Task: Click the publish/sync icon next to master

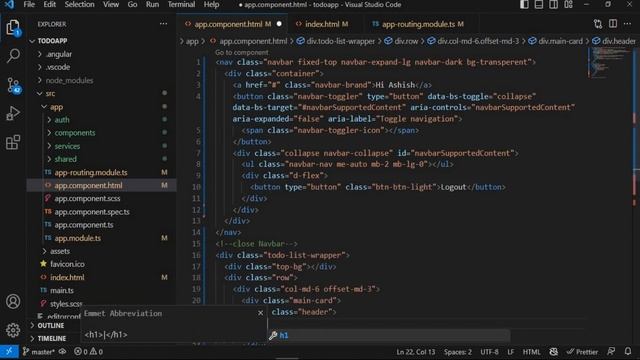Action: coord(62,351)
